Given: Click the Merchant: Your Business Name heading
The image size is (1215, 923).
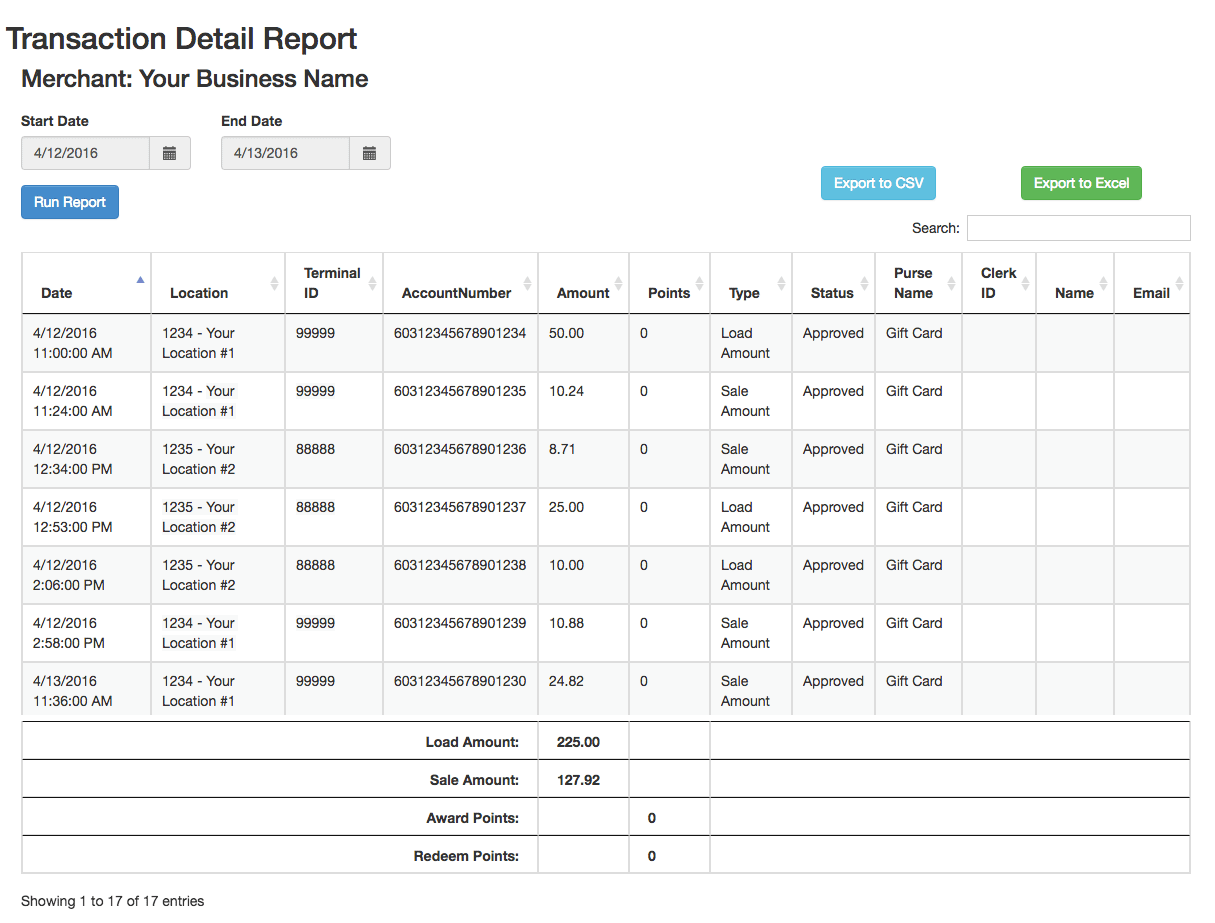Looking at the screenshot, I should point(195,79).
